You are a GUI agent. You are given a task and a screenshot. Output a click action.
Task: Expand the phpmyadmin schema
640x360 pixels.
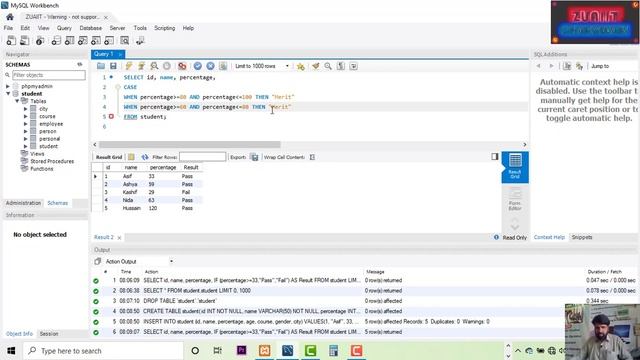(x=8, y=86)
